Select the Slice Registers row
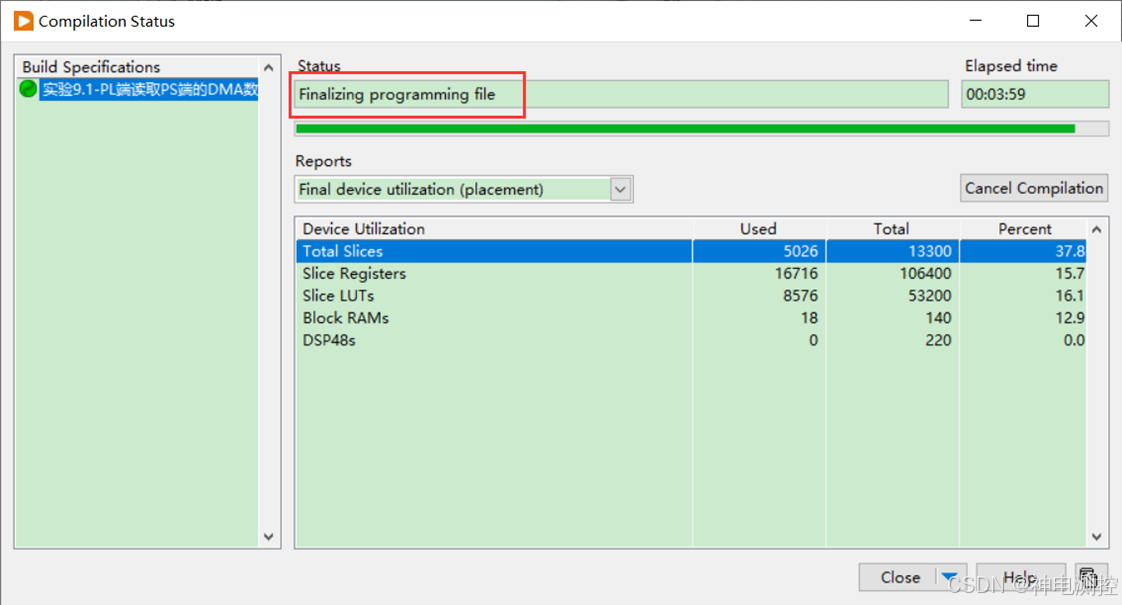Image resolution: width=1122 pixels, height=605 pixels. (691, 274)
